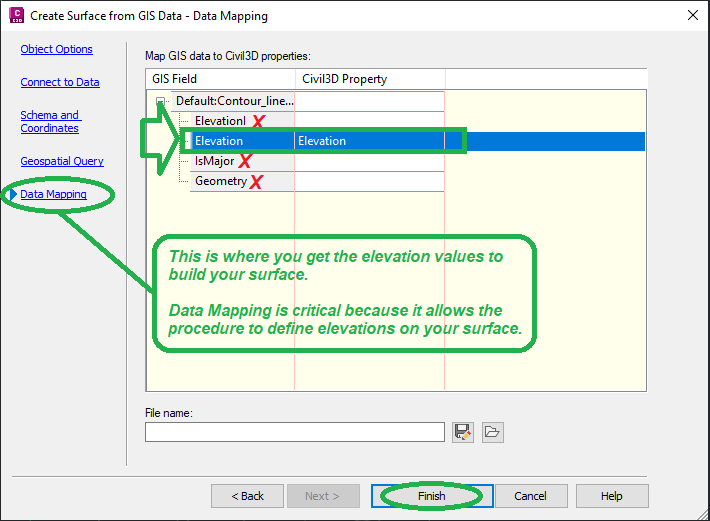The height and width of the screenshot is (521, 710).
Task: Jump to Geospatial Query page
Action: coord(62,161)
